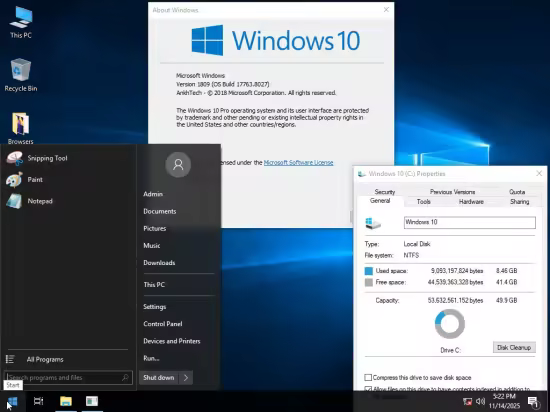Click the blue Used space color swatch
The image size is (550, 412).
point(369,271)
